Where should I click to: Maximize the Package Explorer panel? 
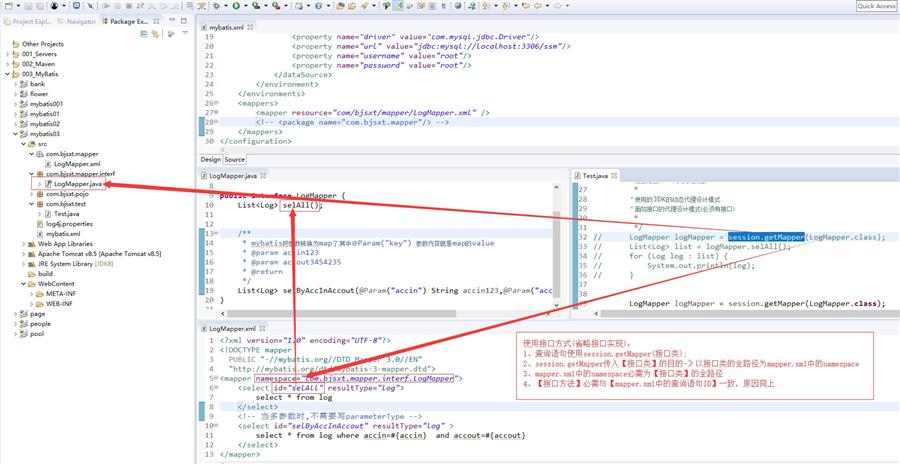(x=184, y=21)
